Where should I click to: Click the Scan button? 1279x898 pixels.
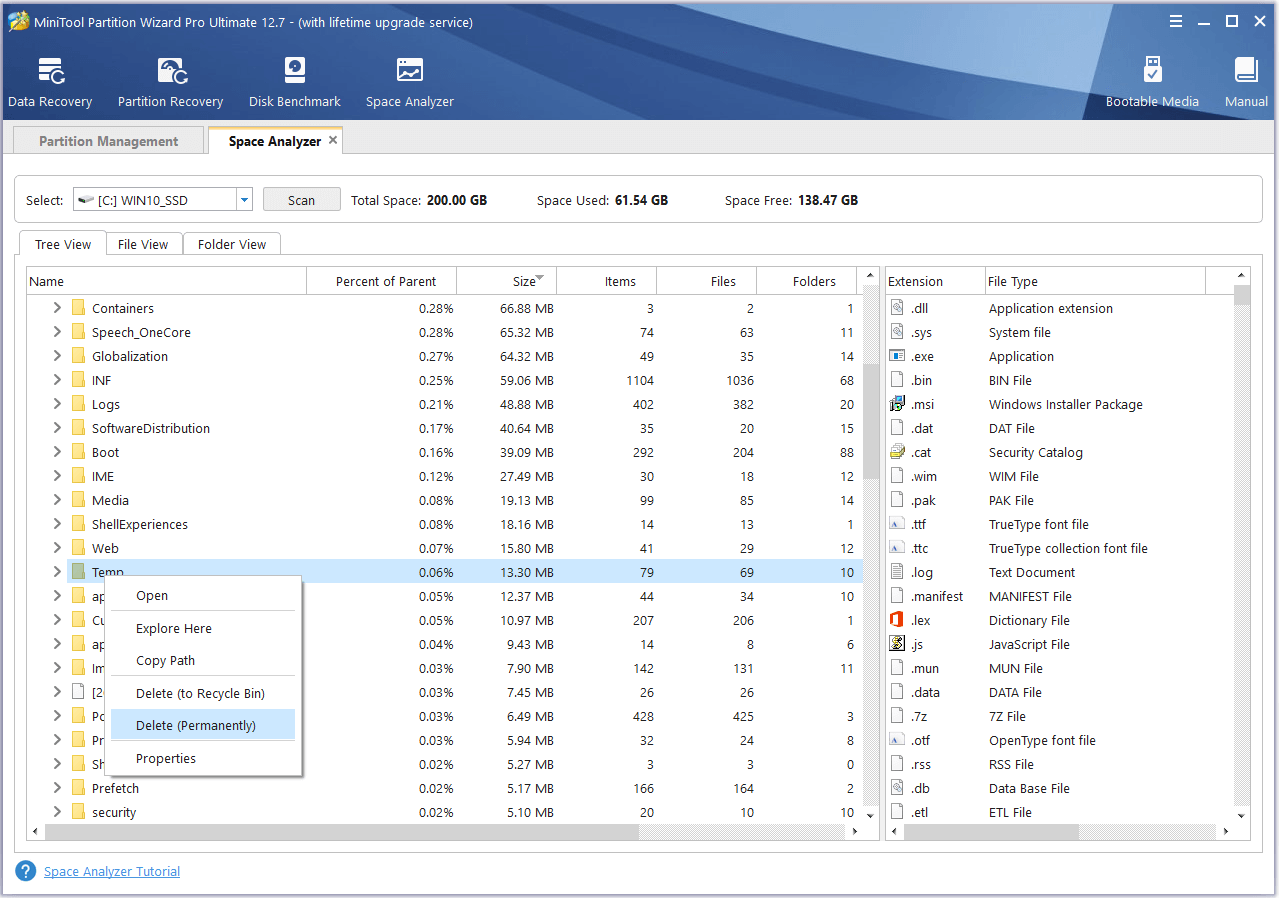click(x=301, y=200)
